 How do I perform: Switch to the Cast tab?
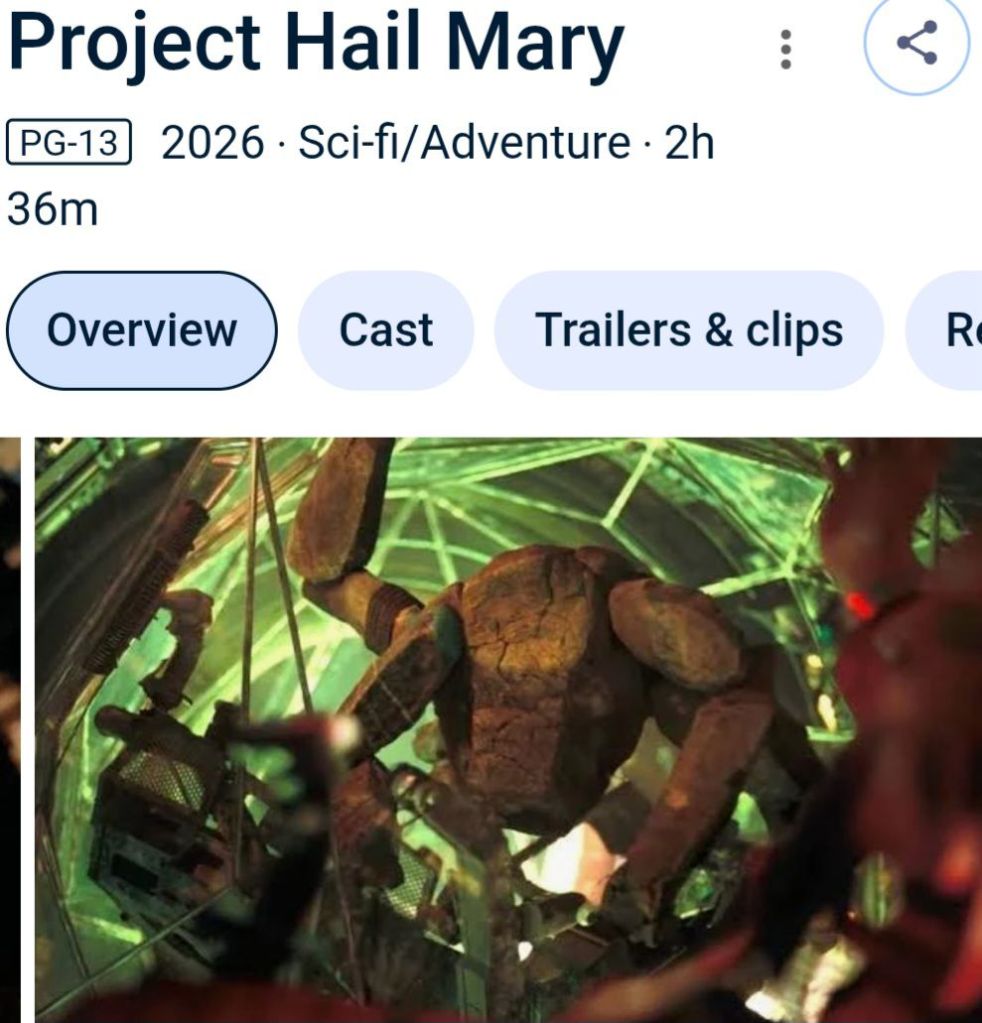[x=386, y=330]
